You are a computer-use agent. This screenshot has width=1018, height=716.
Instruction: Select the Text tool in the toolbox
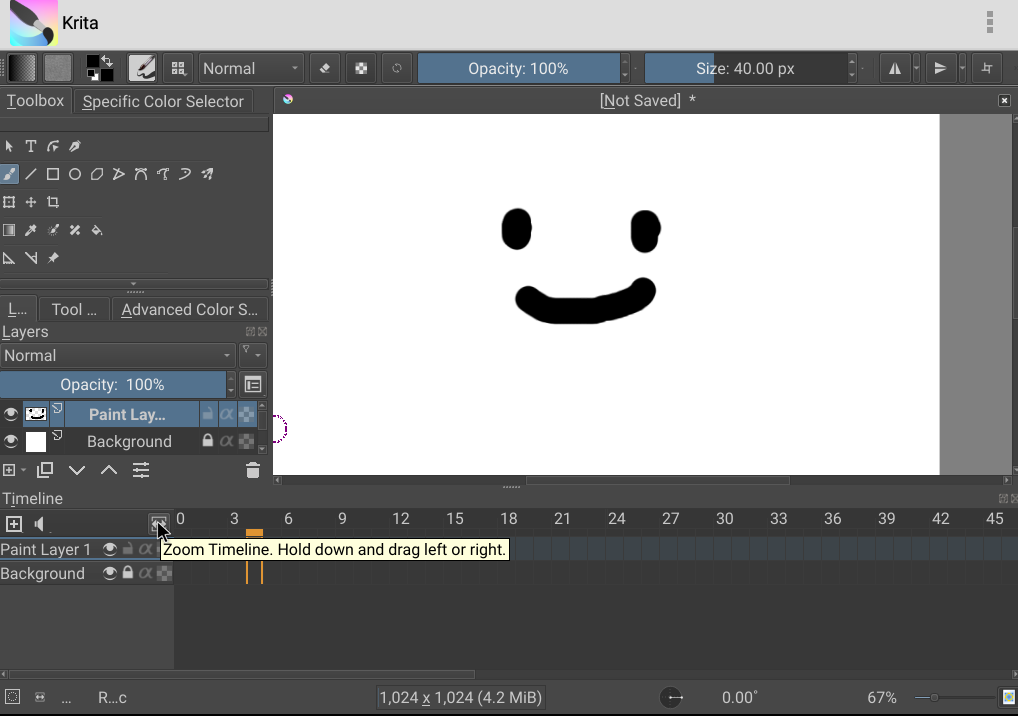pos(31,146)
